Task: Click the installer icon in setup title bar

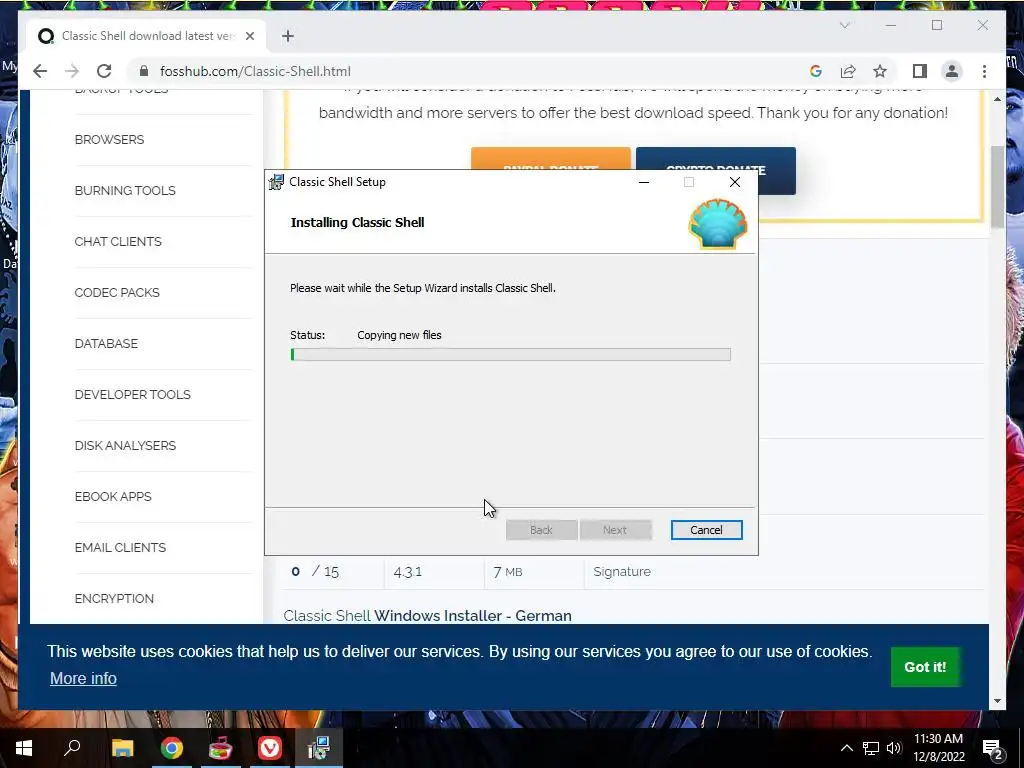Action: pyautogui.click(x=276, y=182)
